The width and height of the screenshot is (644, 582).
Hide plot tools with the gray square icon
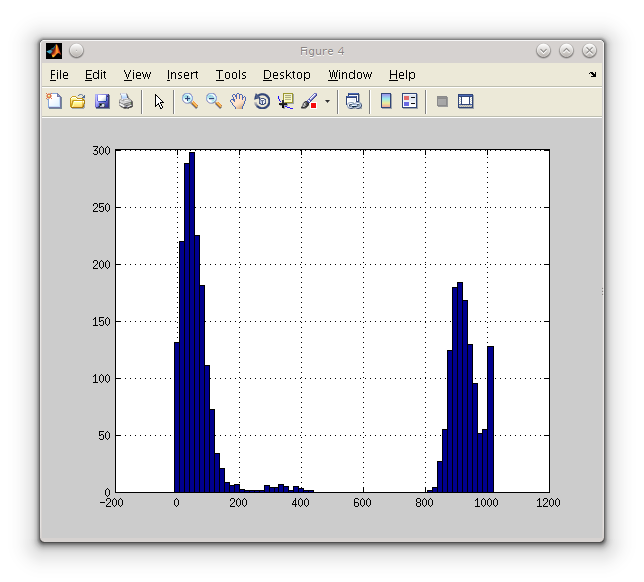tap(442, 101)
